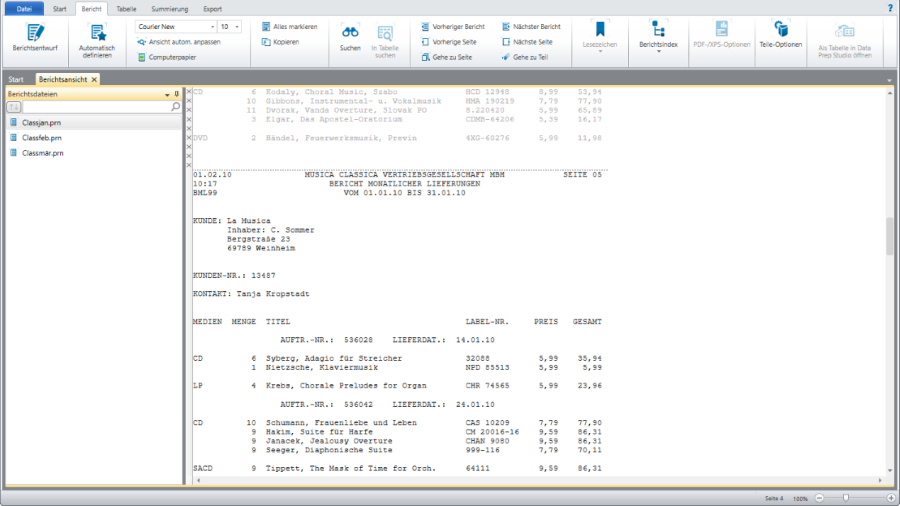Click the help question mark icon
The height and width of the screenshot is (506, 900).
click(x=890, y=7)
